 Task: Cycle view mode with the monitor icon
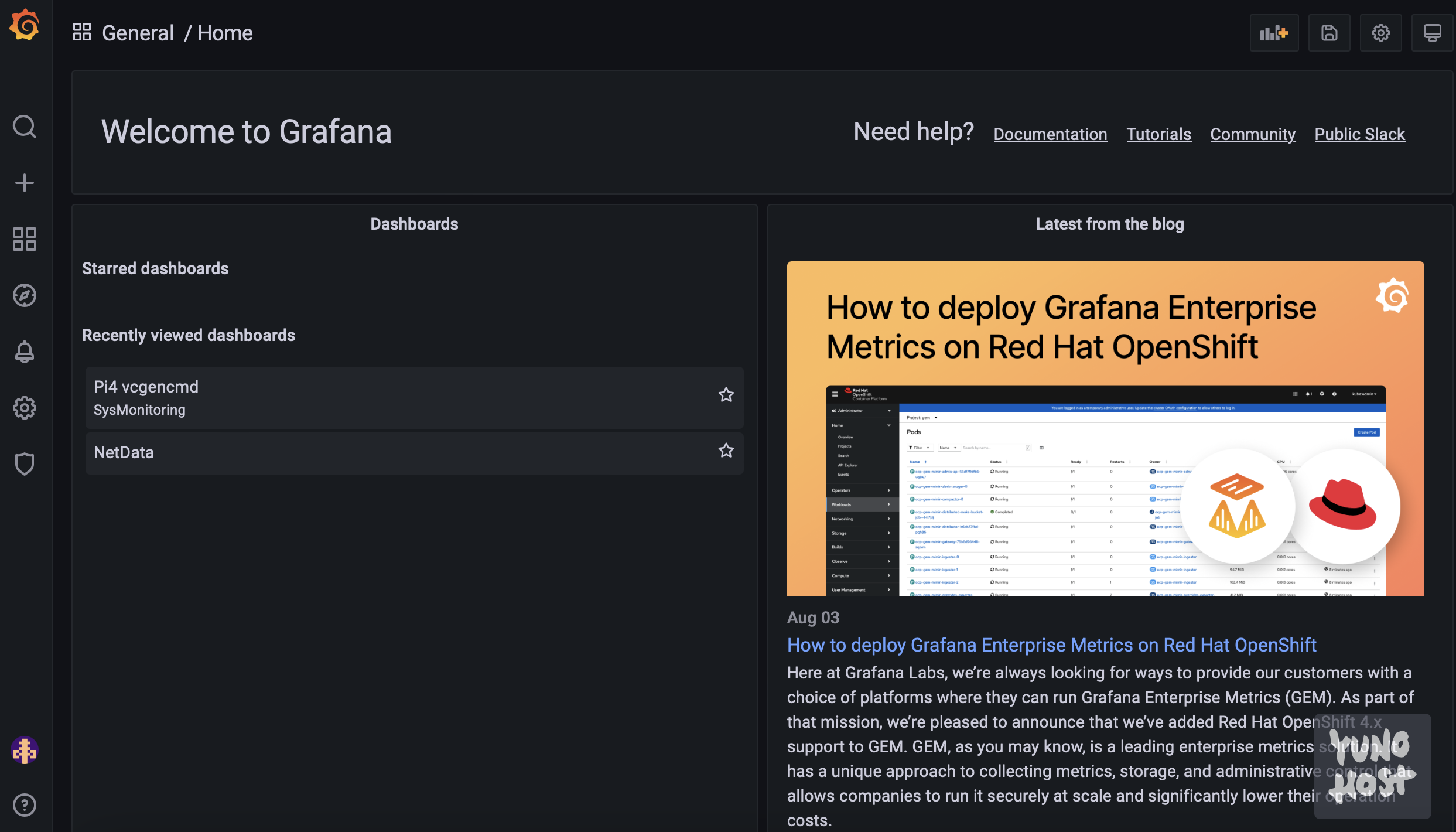1433,33
